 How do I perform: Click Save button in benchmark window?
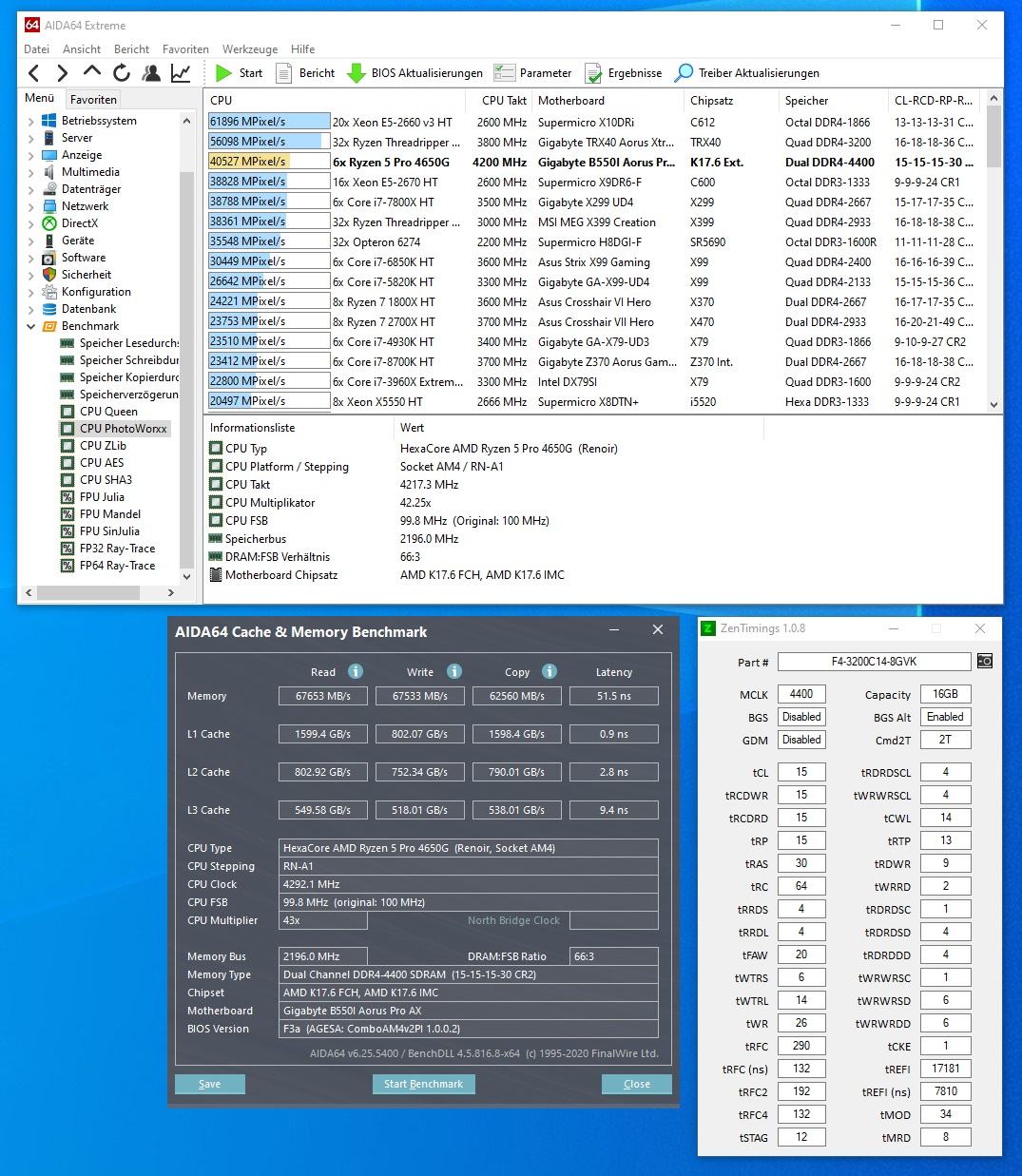pos(210,1084)
